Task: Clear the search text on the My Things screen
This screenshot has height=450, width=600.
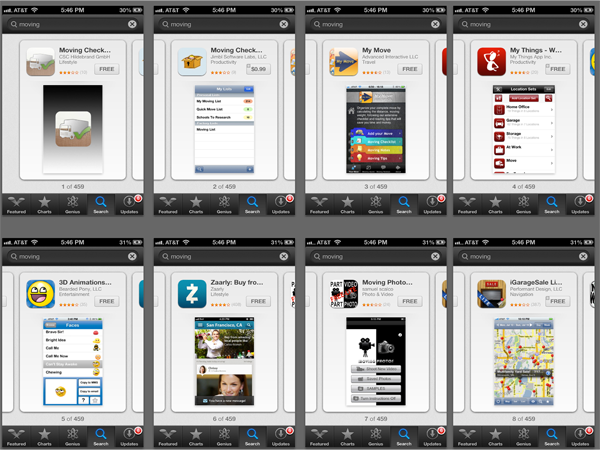Action: (583, 24)
